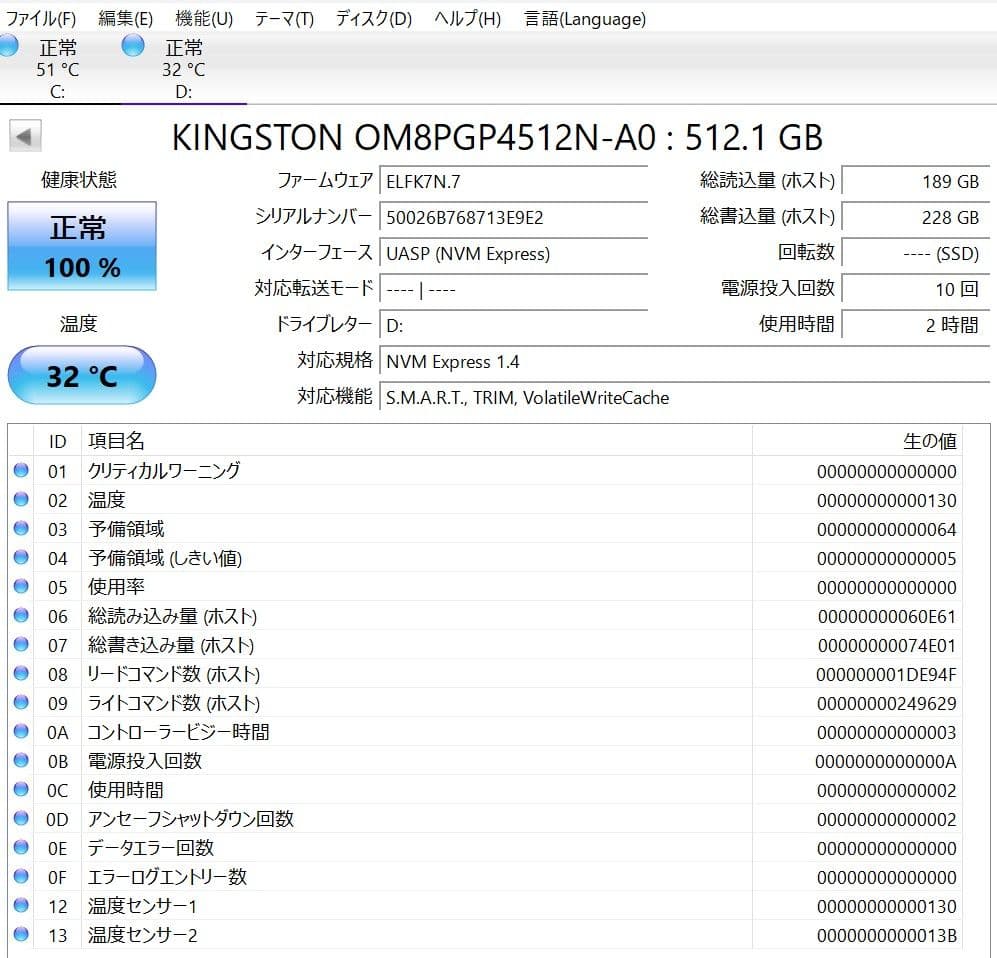Open the テーマ(T) menu
Viewport: 997px width, 958px height.
point(284,18)
